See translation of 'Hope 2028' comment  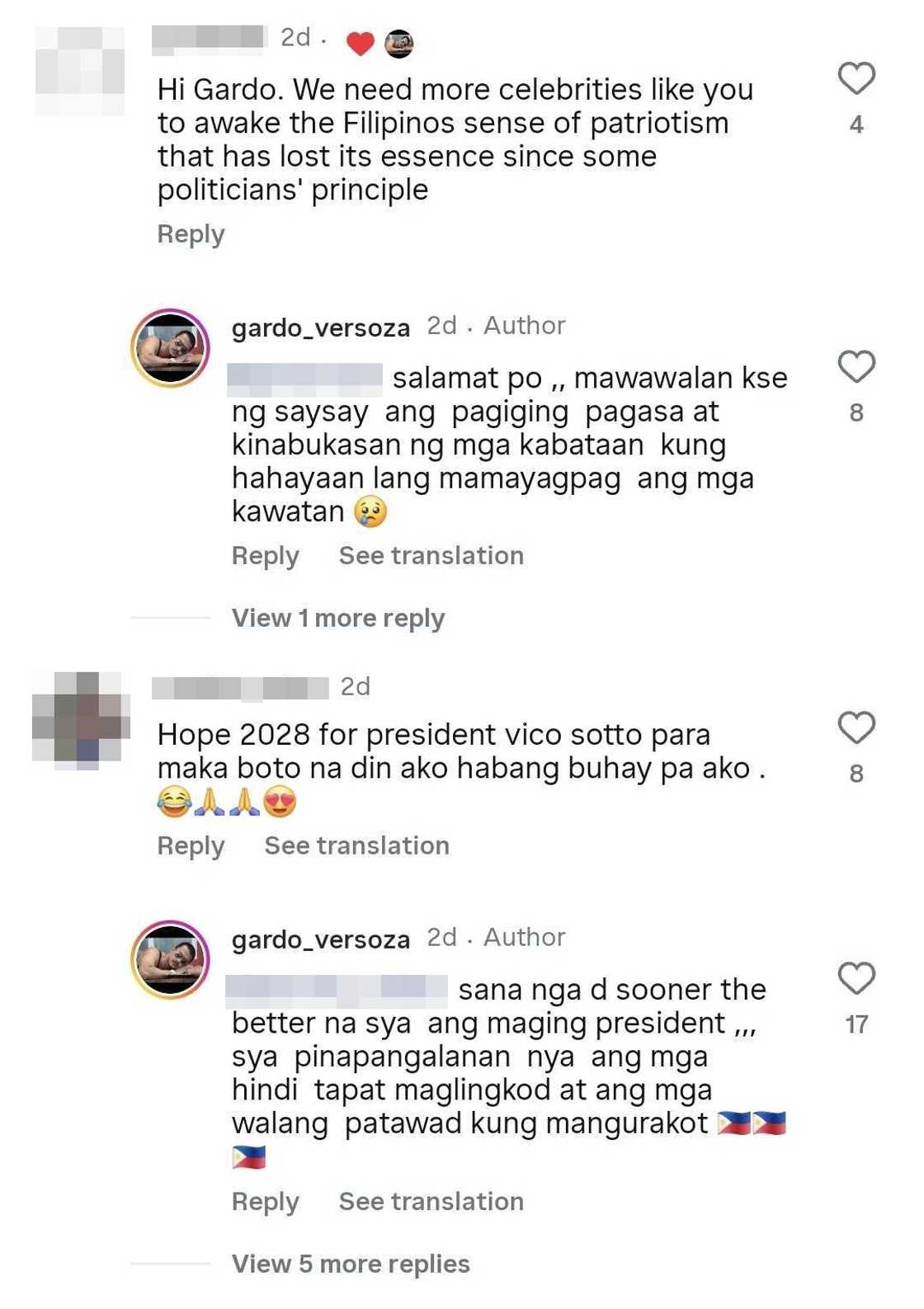pos(357,846)
